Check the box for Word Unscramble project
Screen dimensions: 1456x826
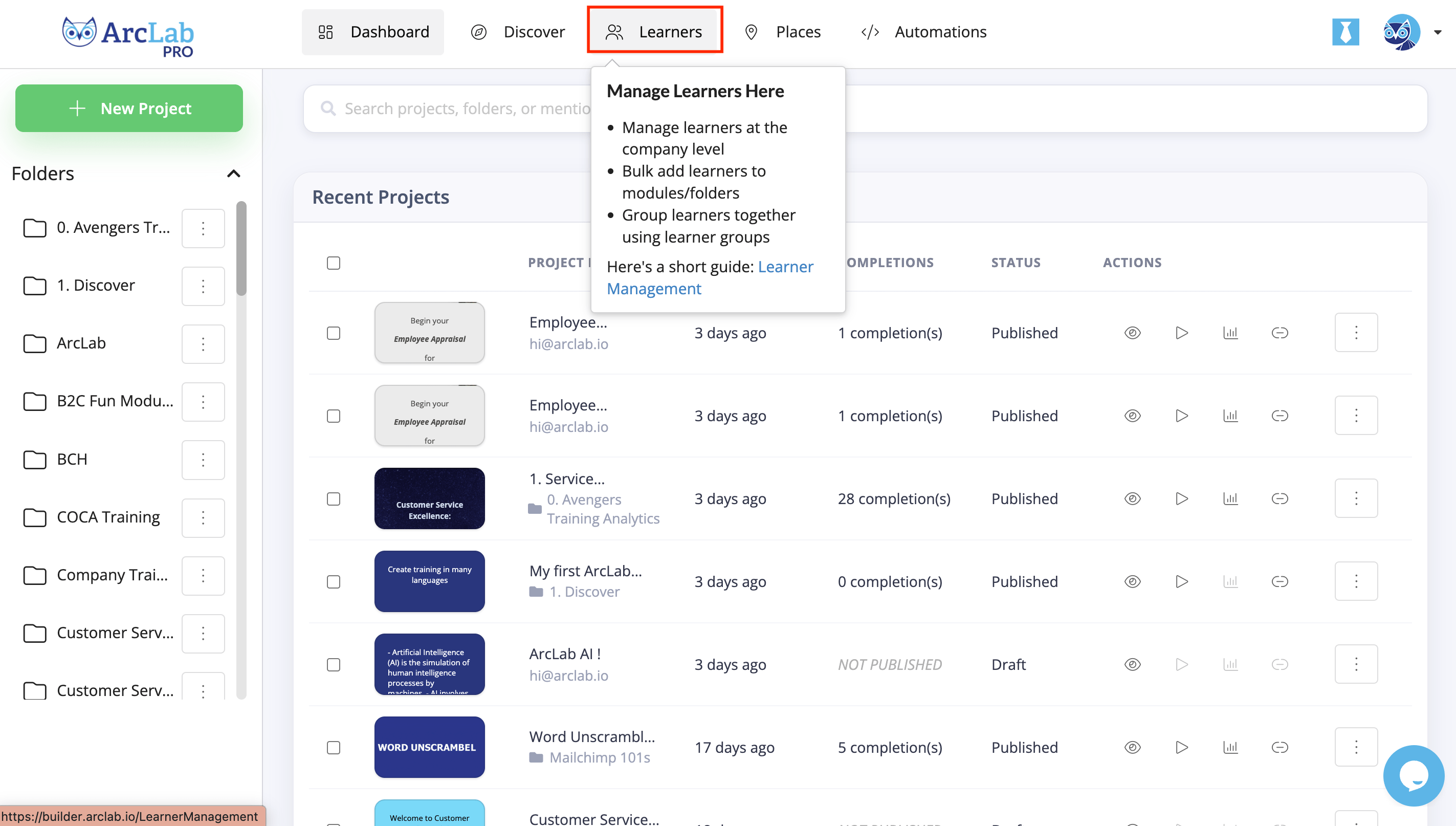click(334, 747)
